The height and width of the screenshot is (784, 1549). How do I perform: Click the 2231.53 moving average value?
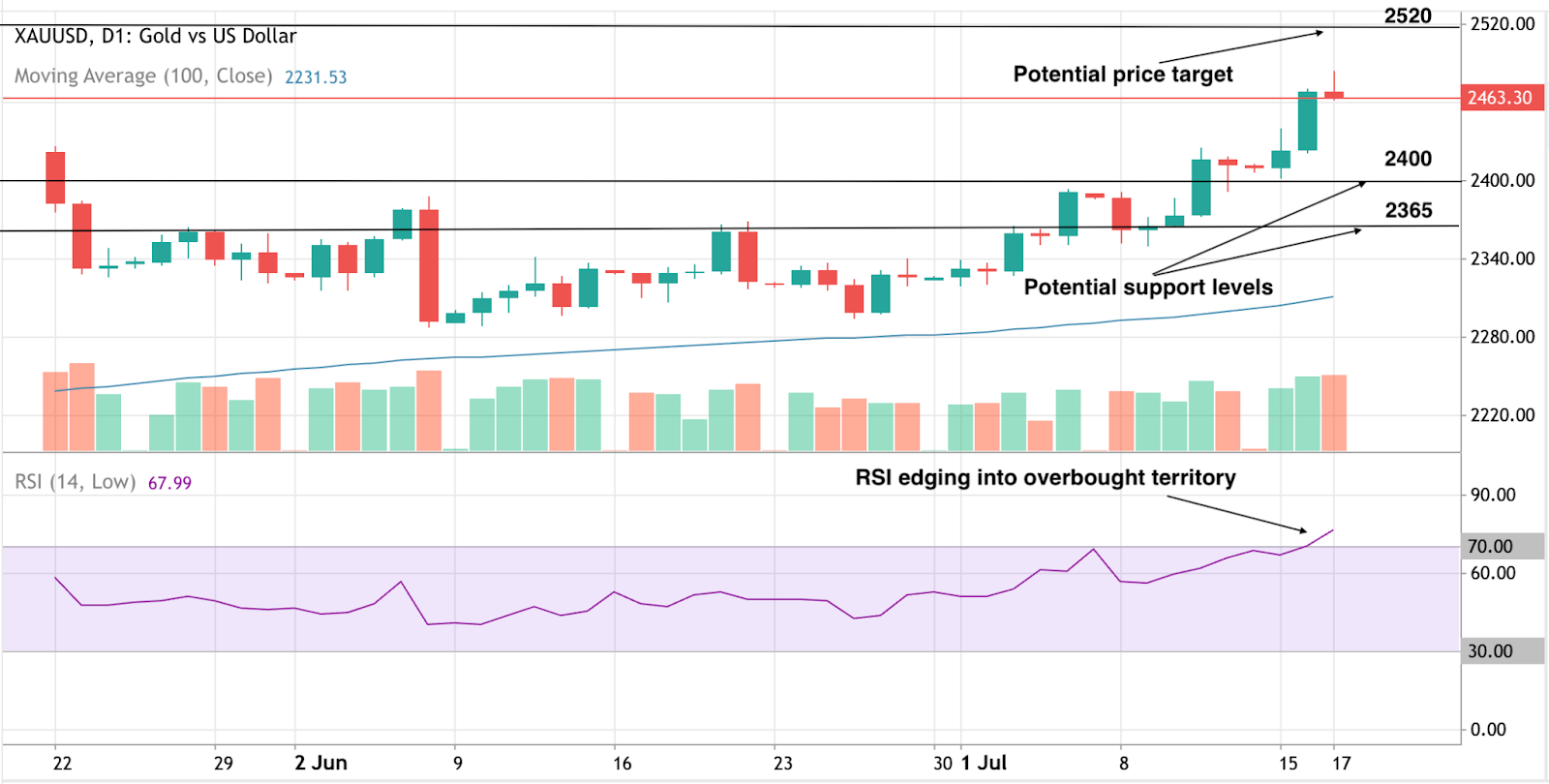click(316, 77)
